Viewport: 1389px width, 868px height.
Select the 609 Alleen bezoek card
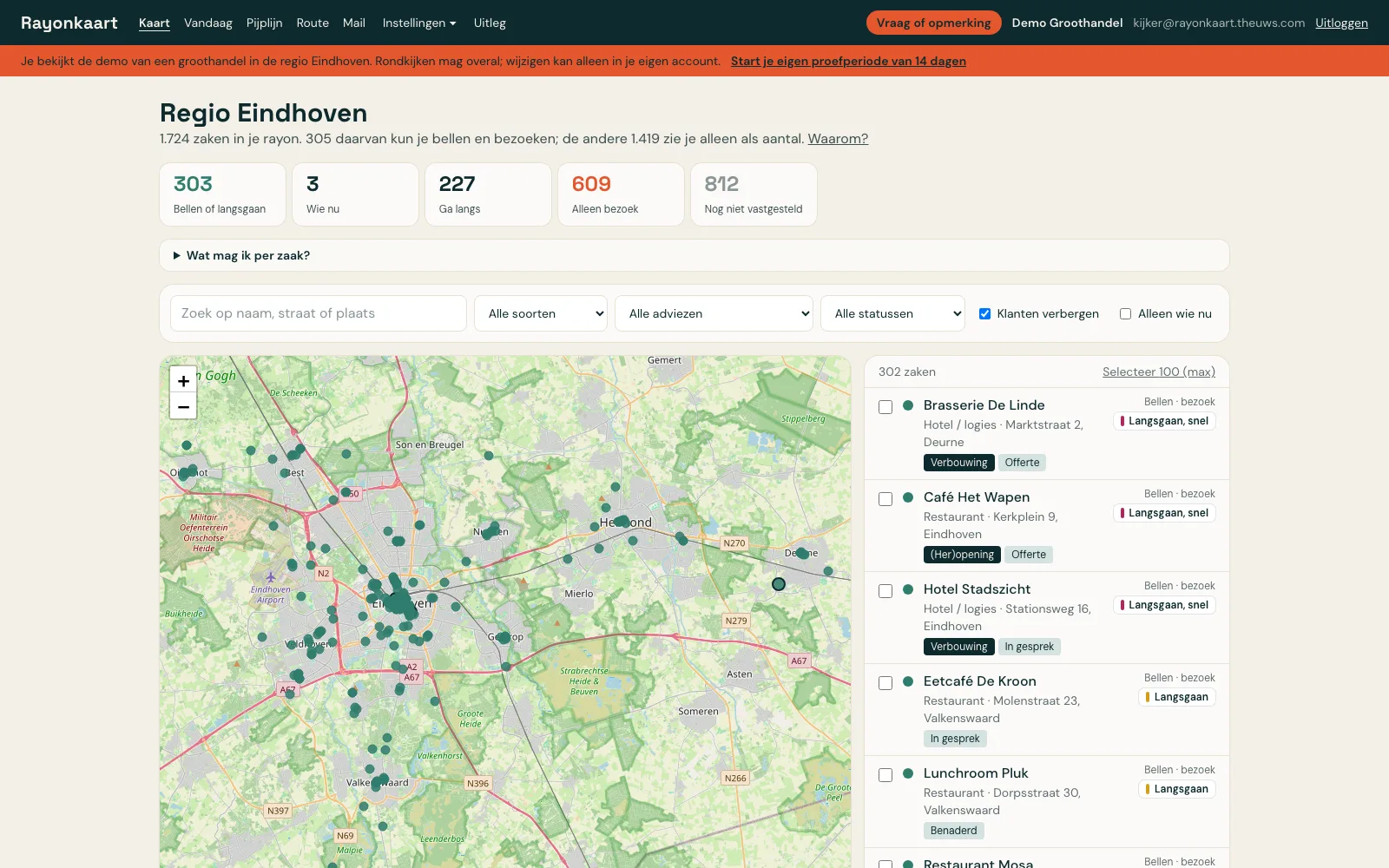click(622, 194)
